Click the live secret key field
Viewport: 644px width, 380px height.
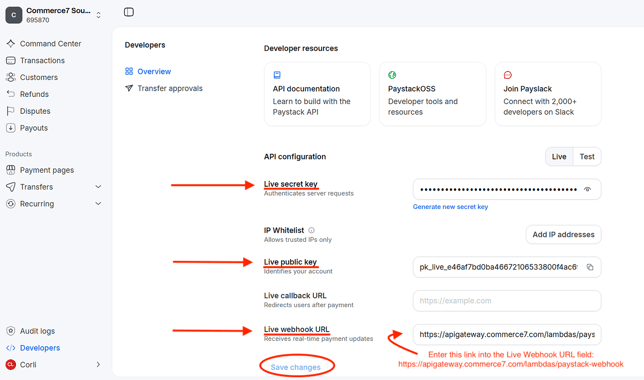pyautogui.click(x=507, y=189)
